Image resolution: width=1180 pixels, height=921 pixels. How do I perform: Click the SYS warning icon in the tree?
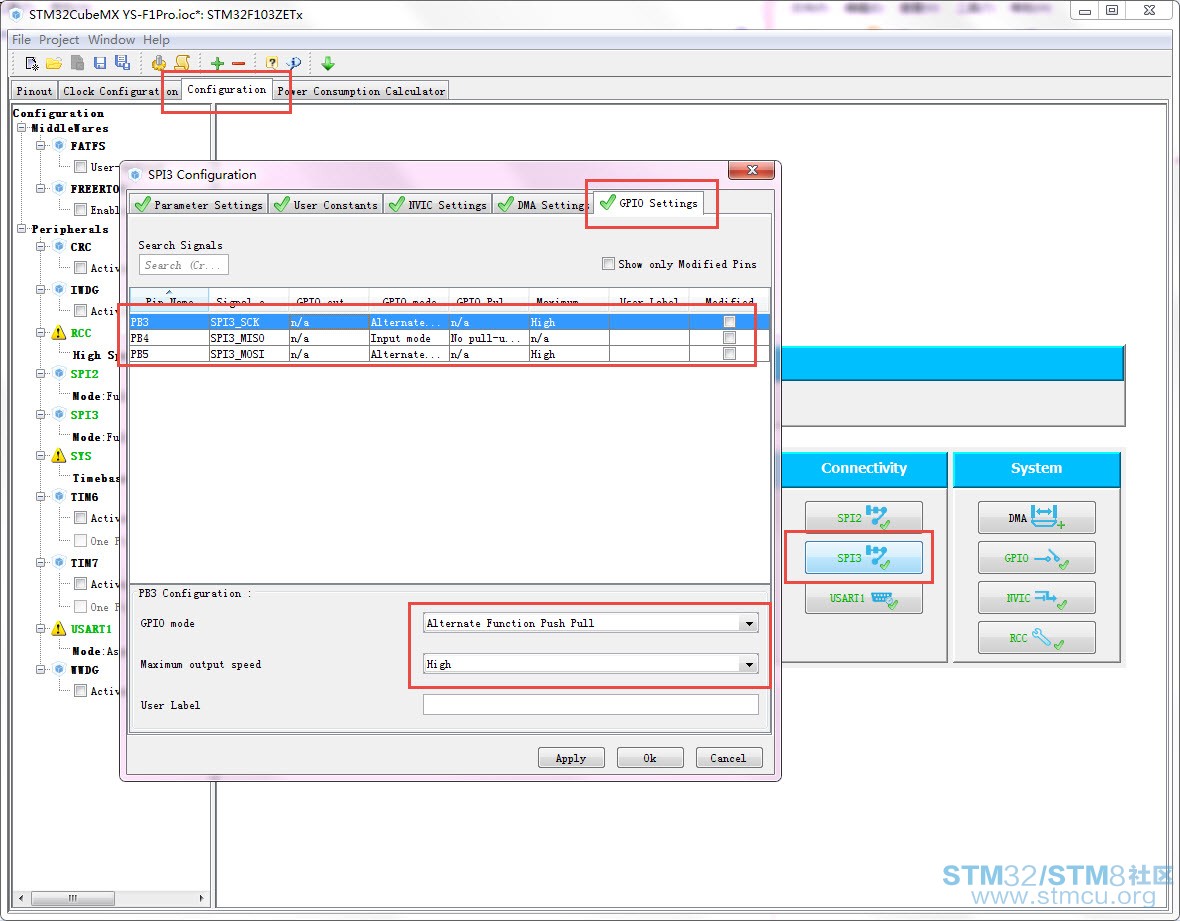(x=59, y=455)
